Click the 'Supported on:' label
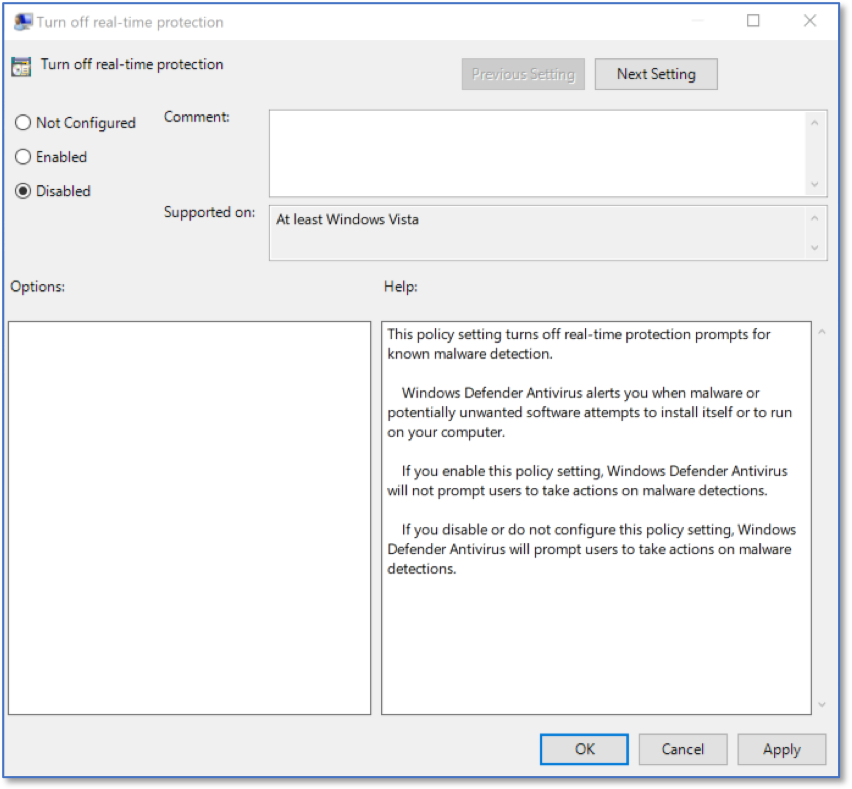 pos(209,212)
